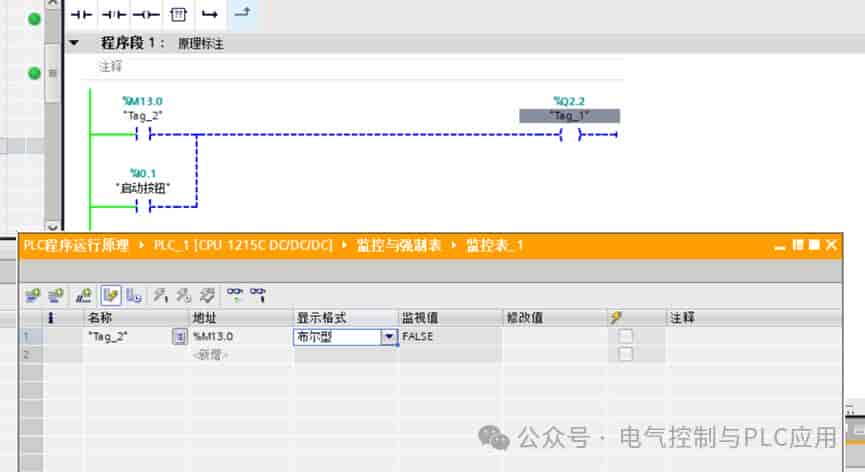
Task: Click the modify once now icon
Action: click(x=161, y=296)
